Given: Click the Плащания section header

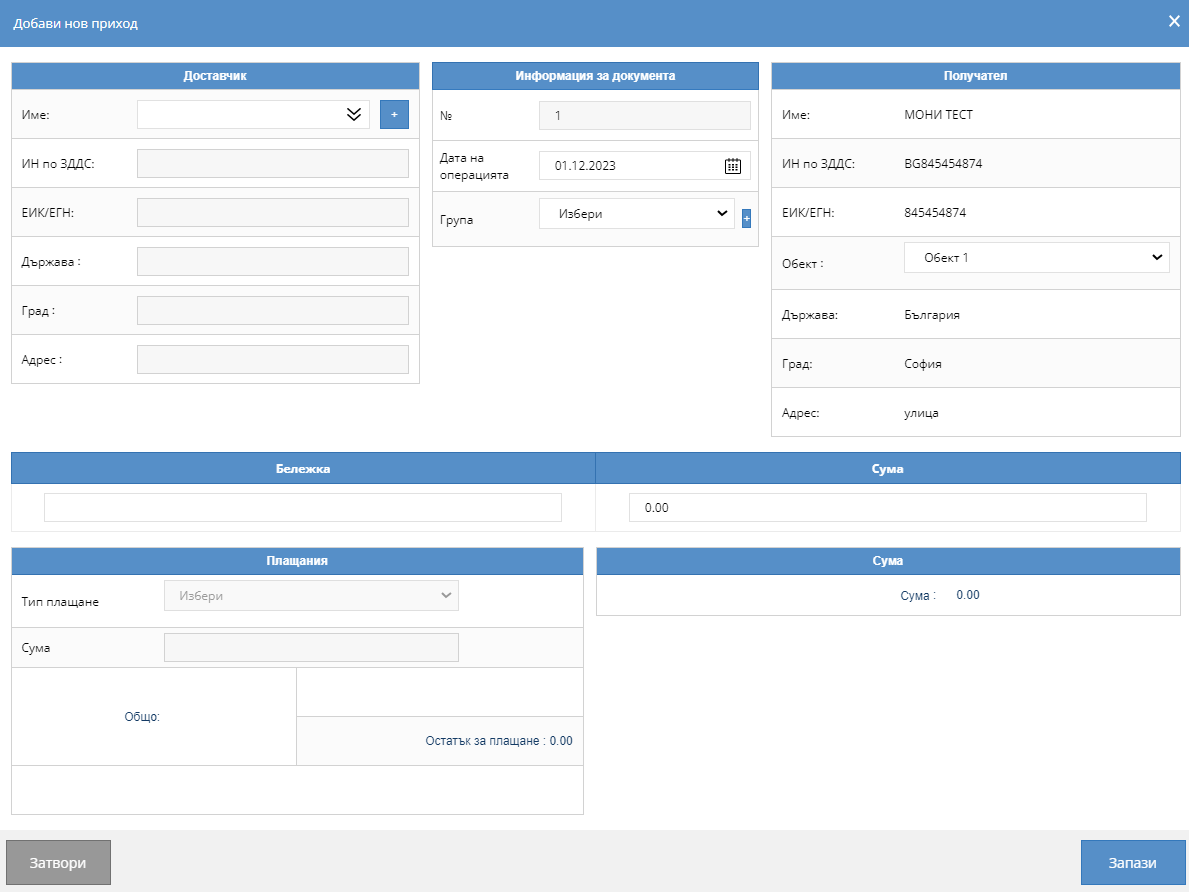Looking at the screenshot, I should [297, 561].
